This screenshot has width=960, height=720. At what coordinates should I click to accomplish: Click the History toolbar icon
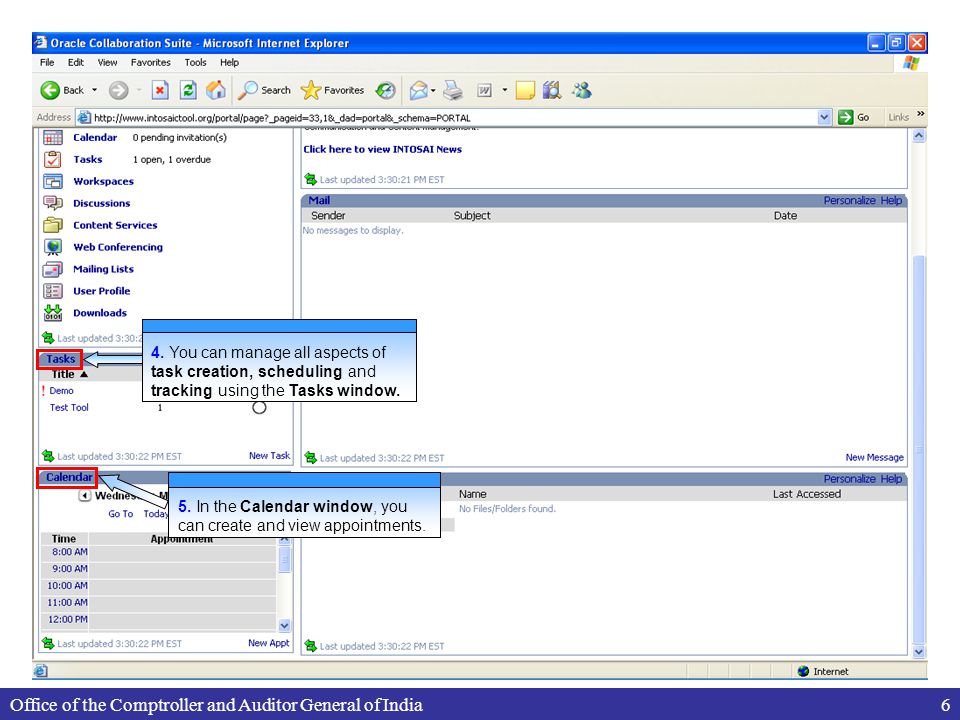pos(386,91)
